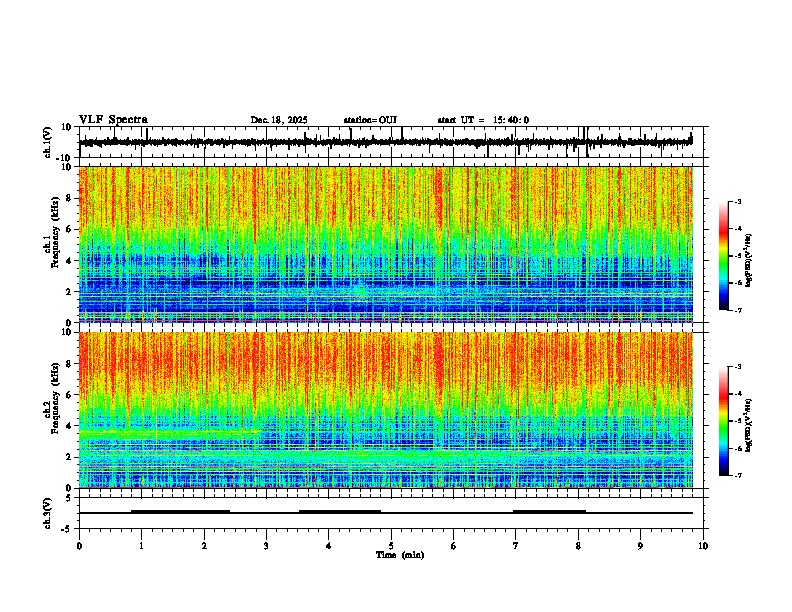Click the "10" tick label on the time axis
Viewport: 792px width, 612px height.
(703, 546)
